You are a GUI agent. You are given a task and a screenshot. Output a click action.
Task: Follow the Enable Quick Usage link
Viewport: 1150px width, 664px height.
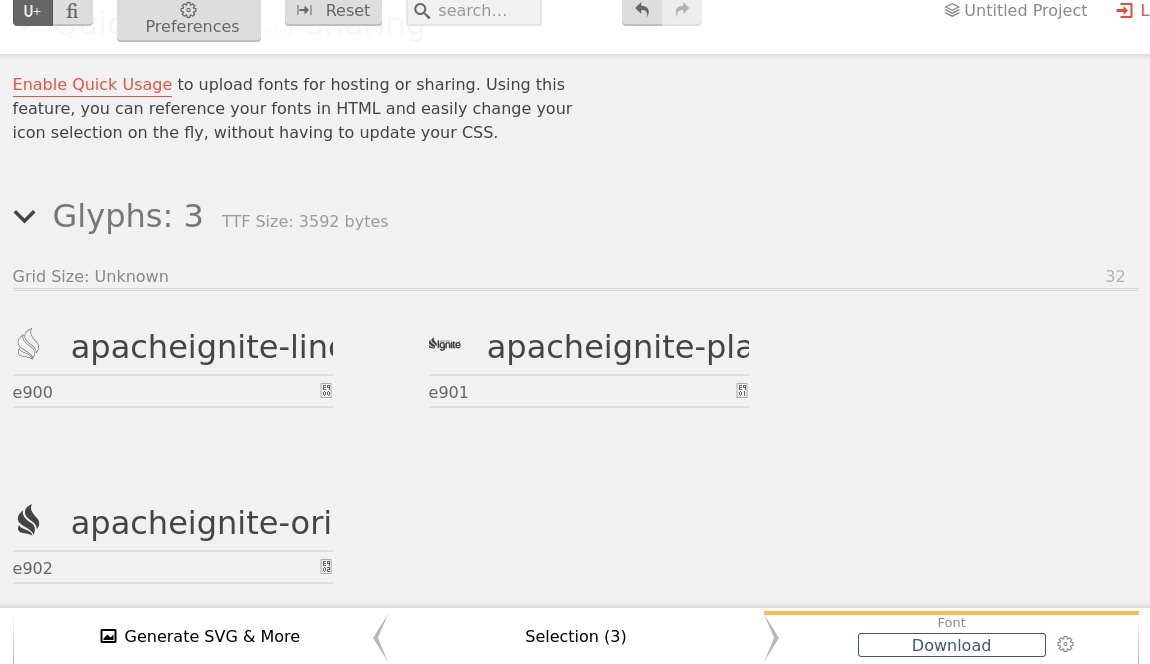[x=92, y=85]
